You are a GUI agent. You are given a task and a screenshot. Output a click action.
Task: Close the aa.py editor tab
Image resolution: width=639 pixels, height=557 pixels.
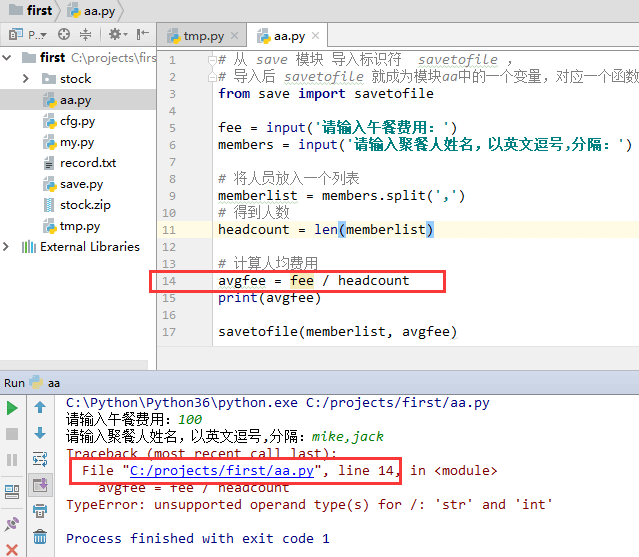click(x=315, y=36)
